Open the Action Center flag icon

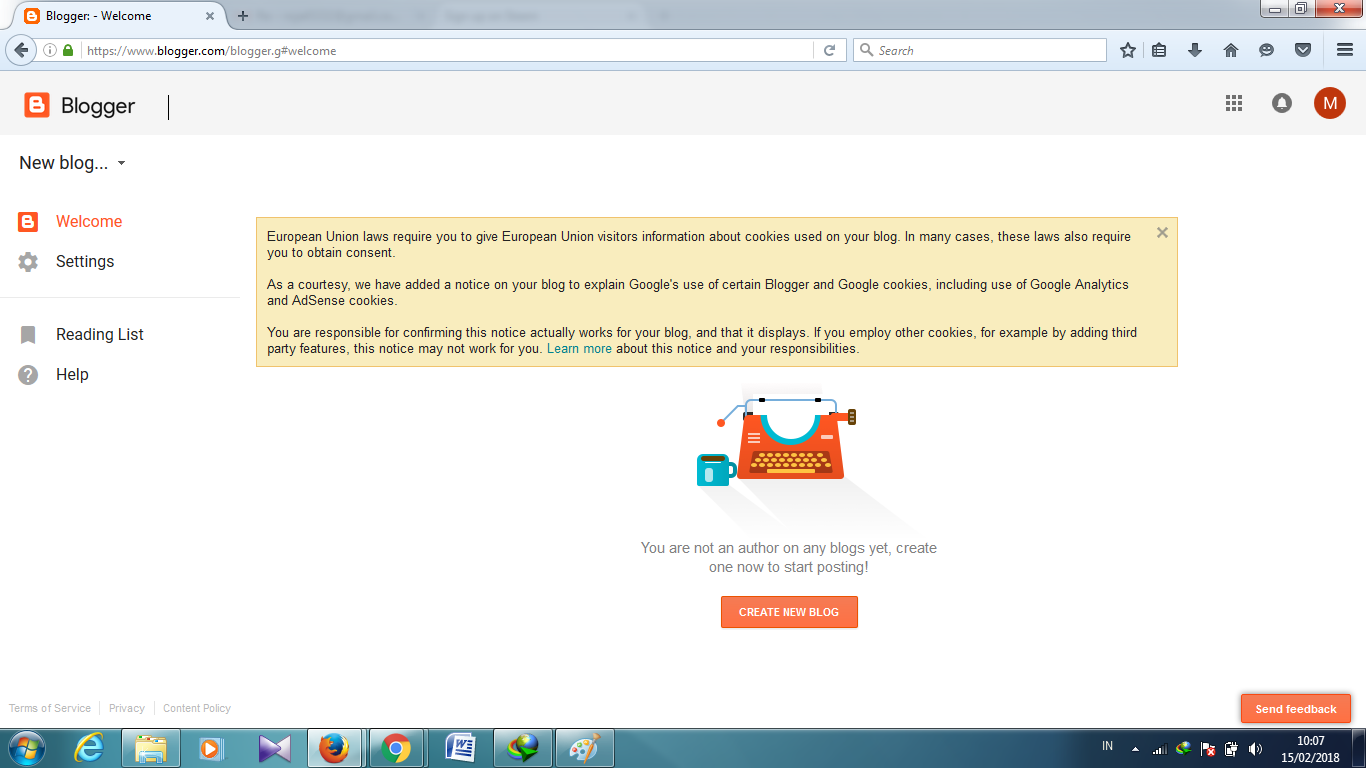point(1208,748)
